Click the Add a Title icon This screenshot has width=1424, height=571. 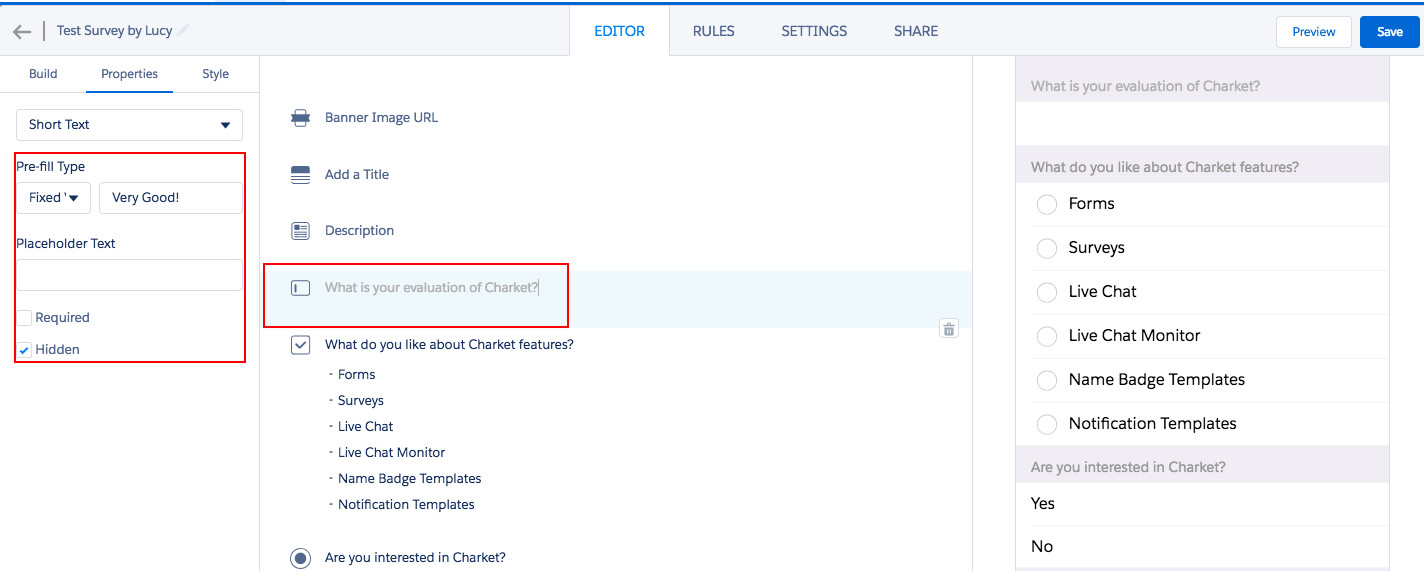click(x=300, y=175)
